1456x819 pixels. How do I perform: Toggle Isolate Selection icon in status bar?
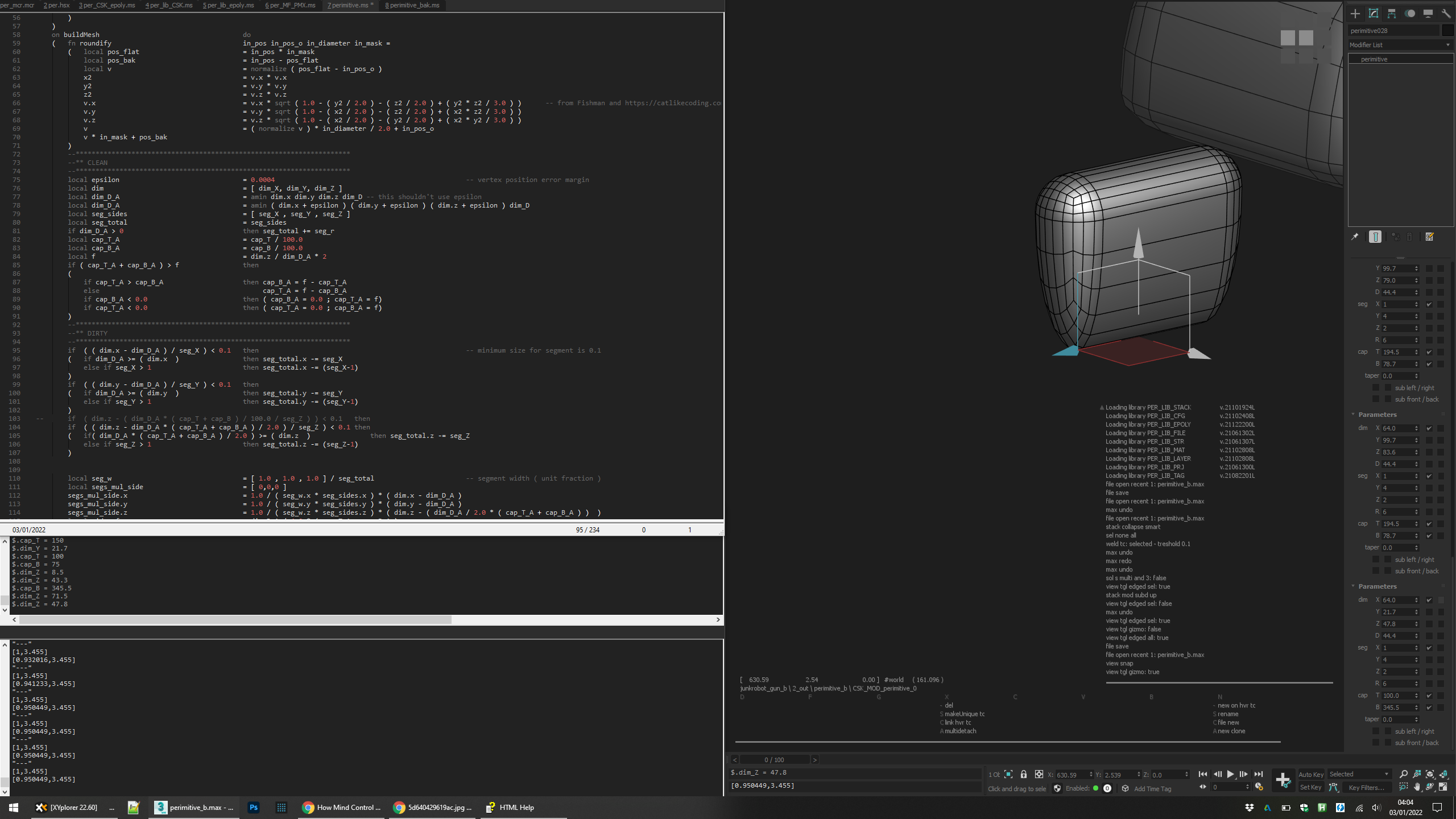coord(1008,774)
